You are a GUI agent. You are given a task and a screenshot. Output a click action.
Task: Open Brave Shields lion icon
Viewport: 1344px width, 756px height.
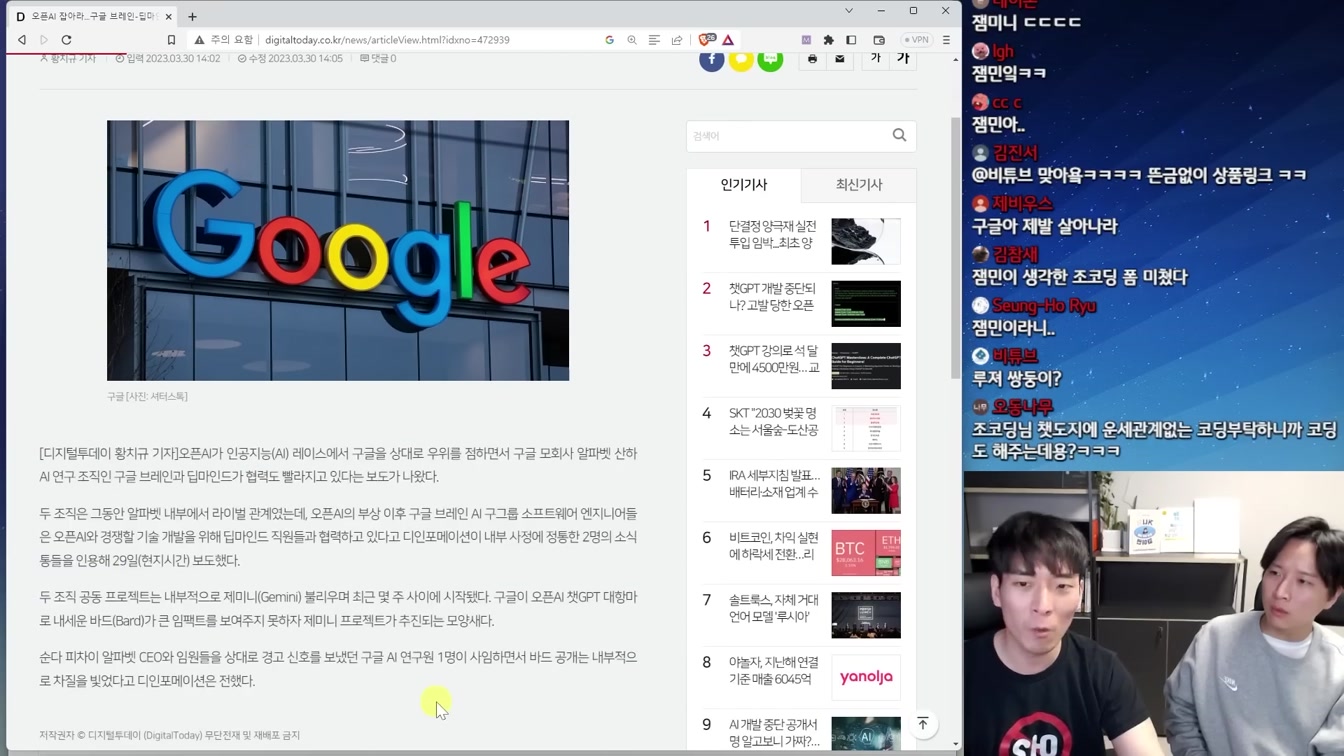tap(707, 40)
